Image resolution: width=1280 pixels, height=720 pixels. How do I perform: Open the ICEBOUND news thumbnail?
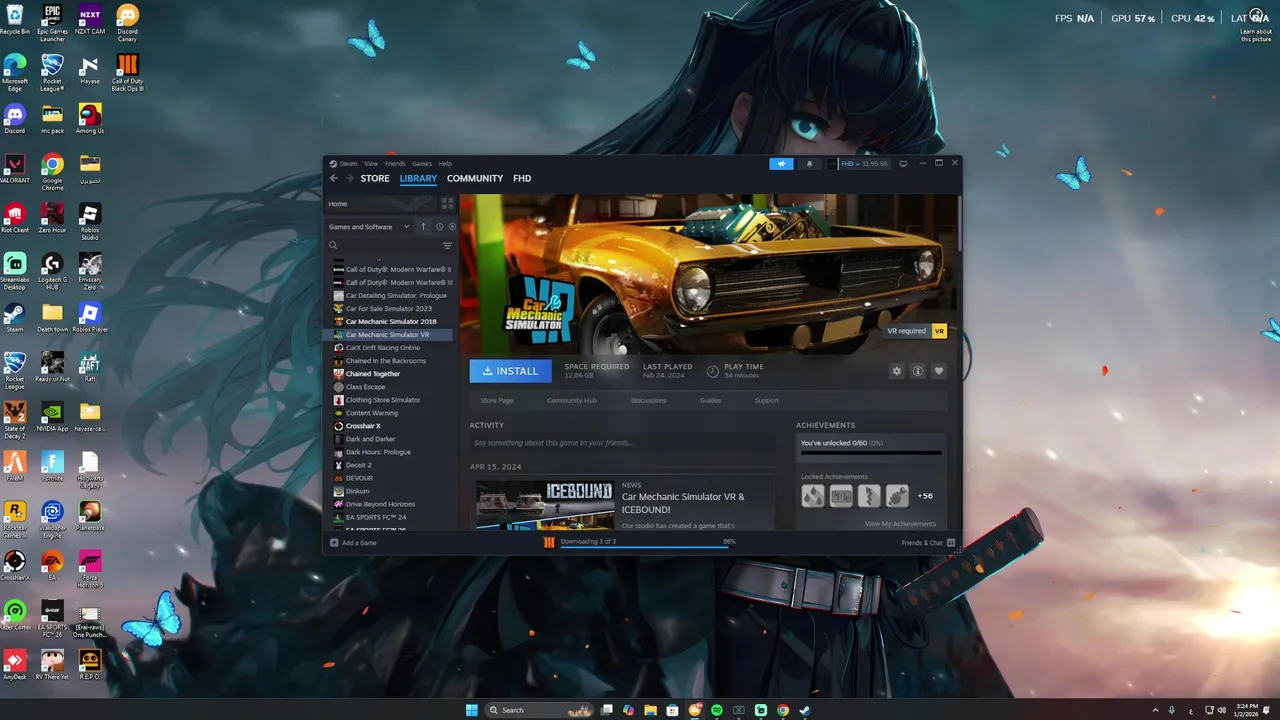pyautogui.click(x=545, y=506)
